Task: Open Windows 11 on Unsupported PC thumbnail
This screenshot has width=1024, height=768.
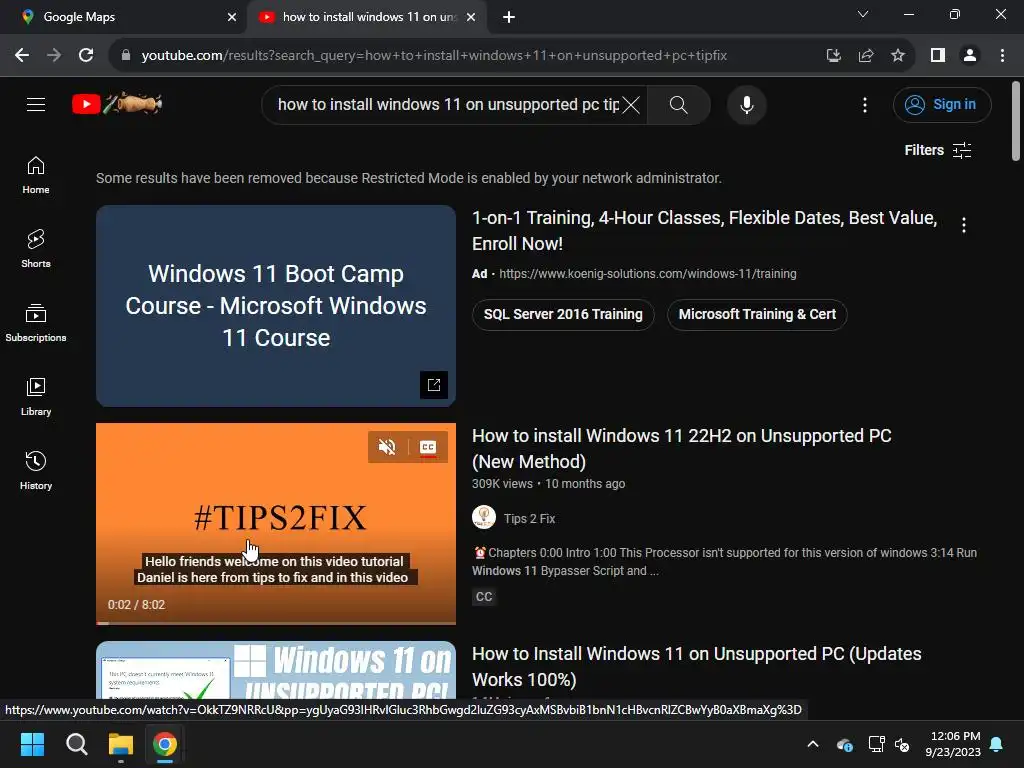Action: [276, 670]
